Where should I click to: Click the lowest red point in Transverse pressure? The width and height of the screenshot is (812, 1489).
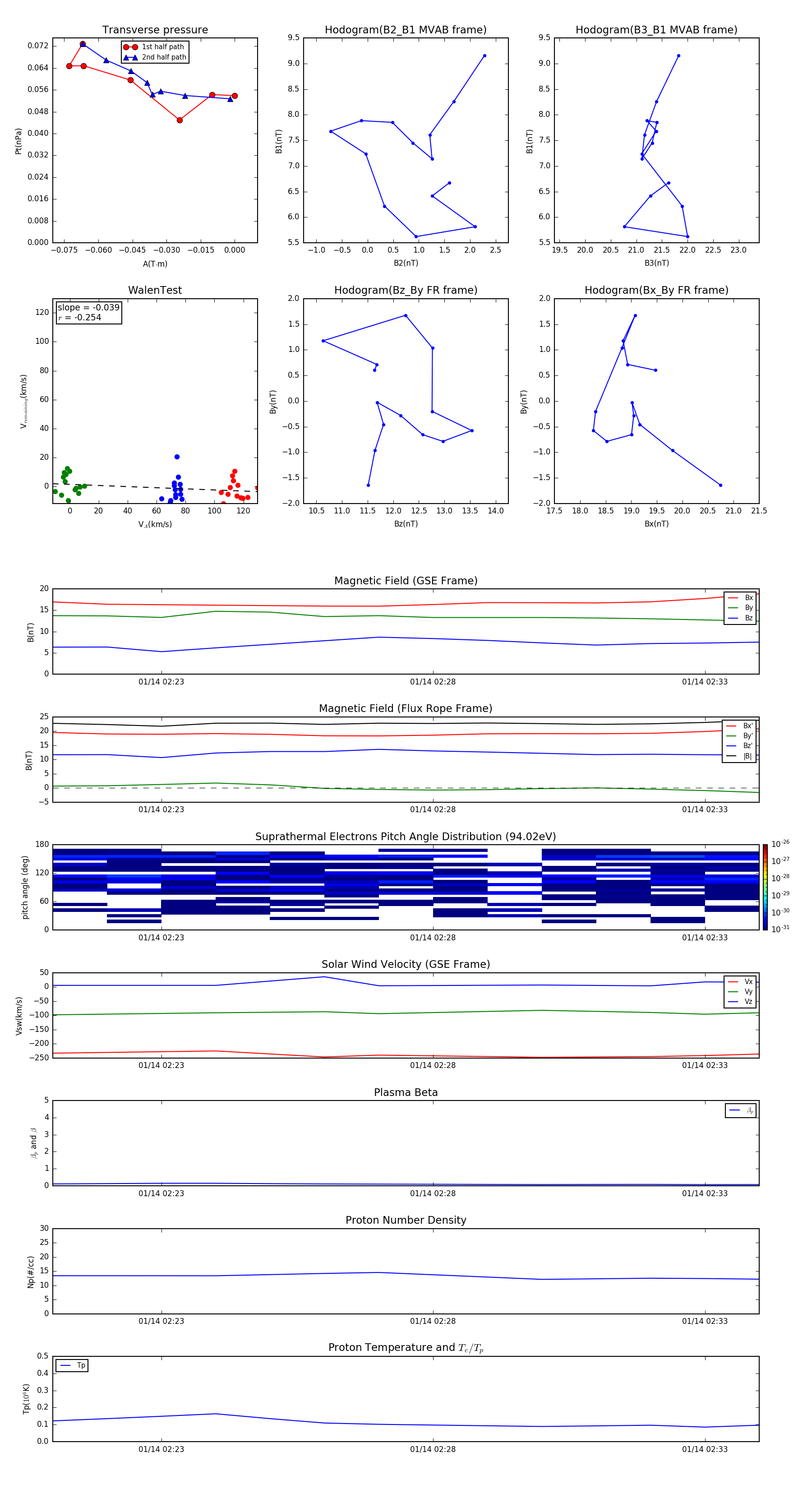[x=180, y=120]
